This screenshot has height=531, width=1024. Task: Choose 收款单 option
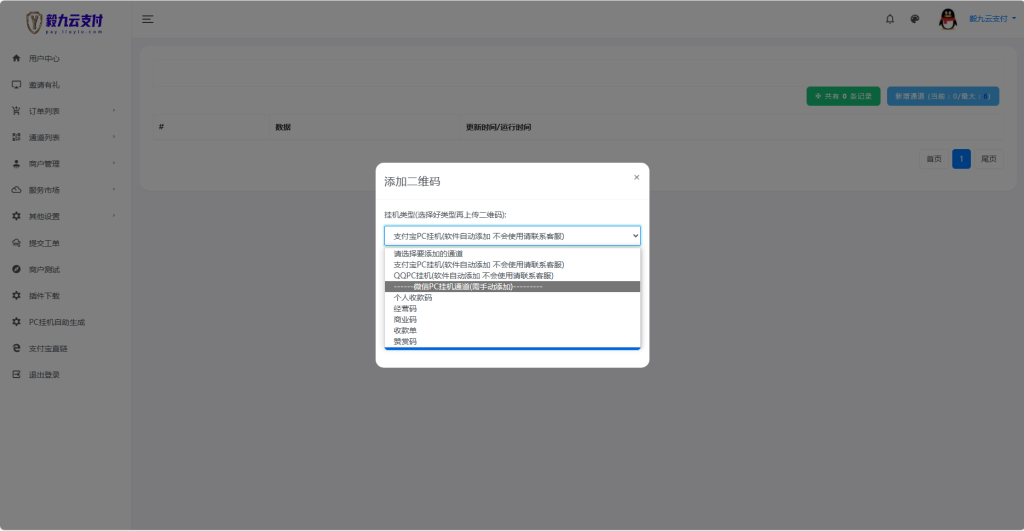pos(512,330)
